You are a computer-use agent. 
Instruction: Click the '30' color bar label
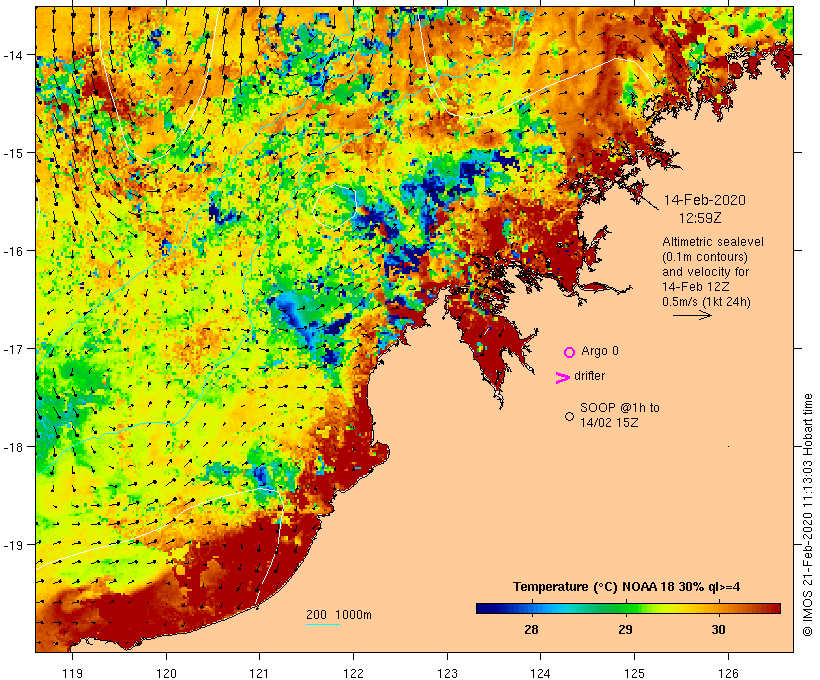pyautogui.click(x=719, y=630)
